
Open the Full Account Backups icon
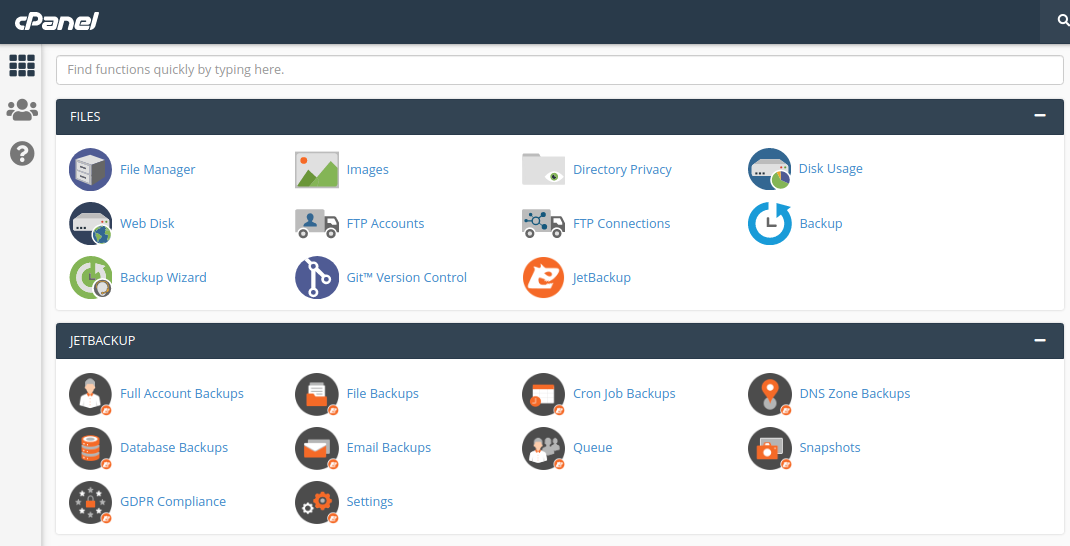[90, 394]
